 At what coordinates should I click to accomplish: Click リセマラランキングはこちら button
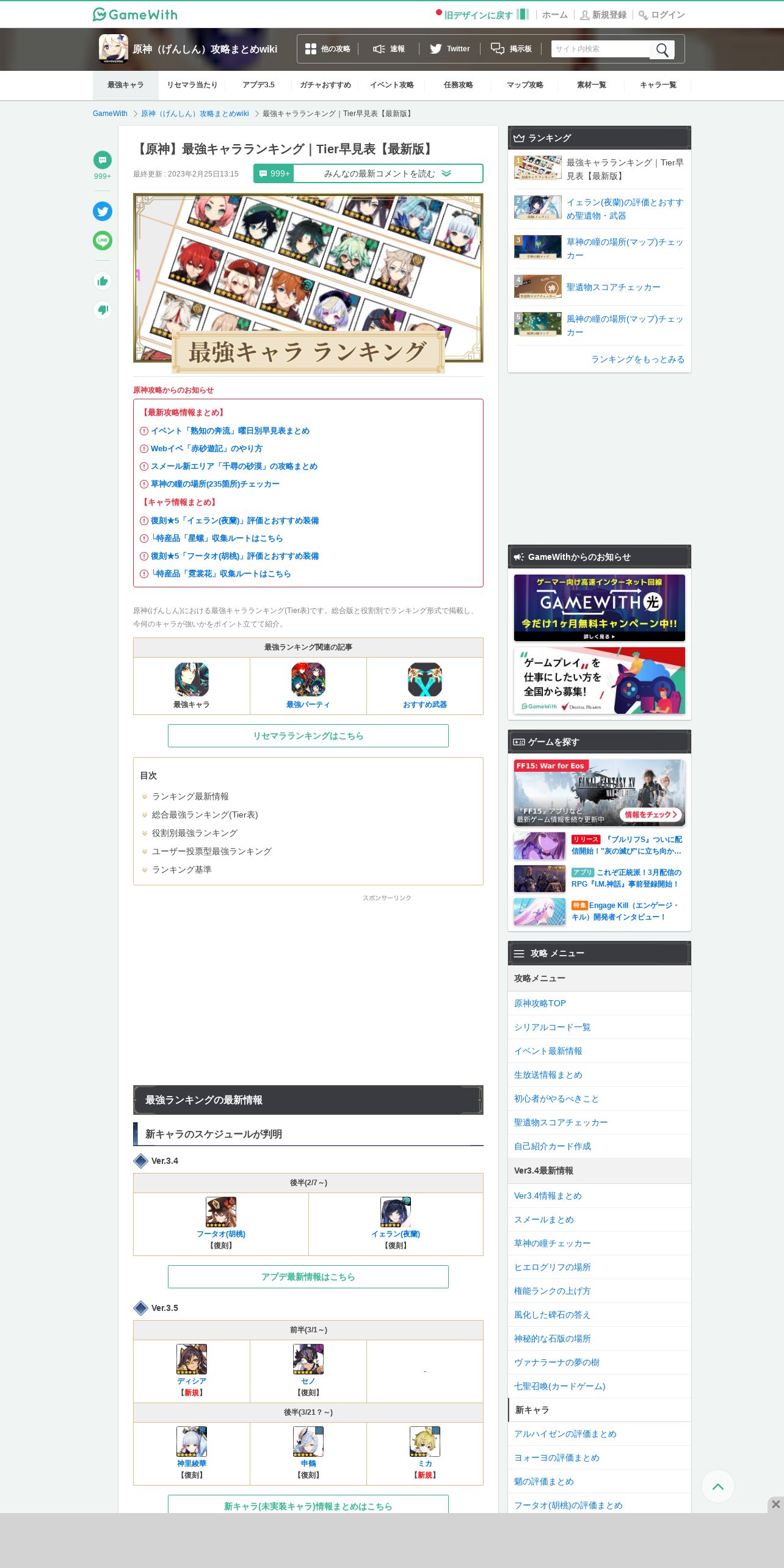pyautogui.click(x=308, y=736)
